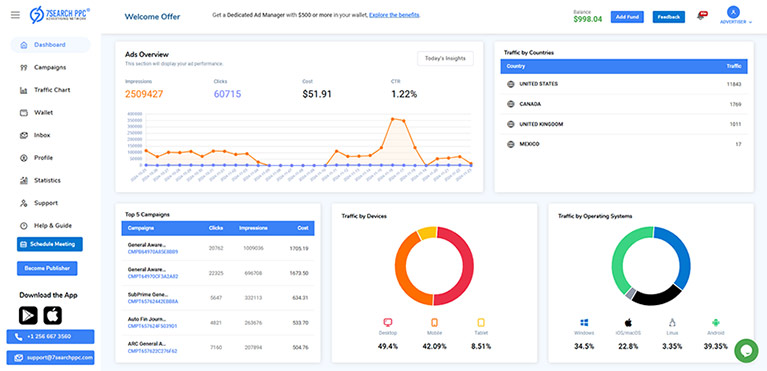
Task: Click the Traffic Chart bar icon
Action: click(x=23, y=90)
